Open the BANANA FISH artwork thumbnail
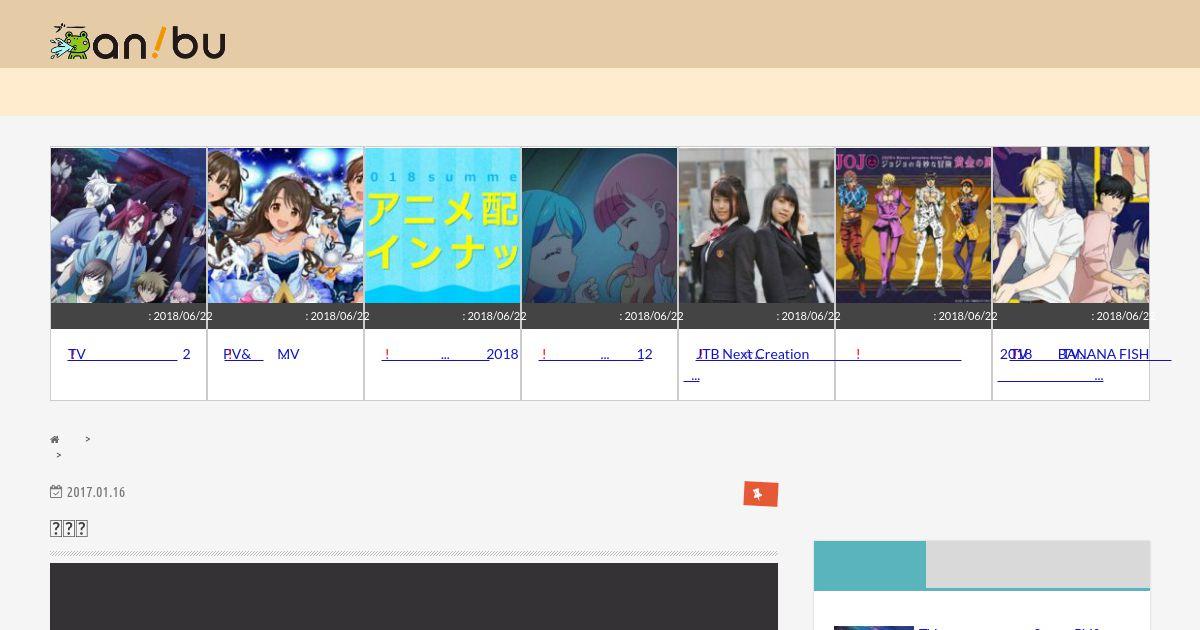The width and height of the screenshot is (1200, 630). click(1071, 225)
